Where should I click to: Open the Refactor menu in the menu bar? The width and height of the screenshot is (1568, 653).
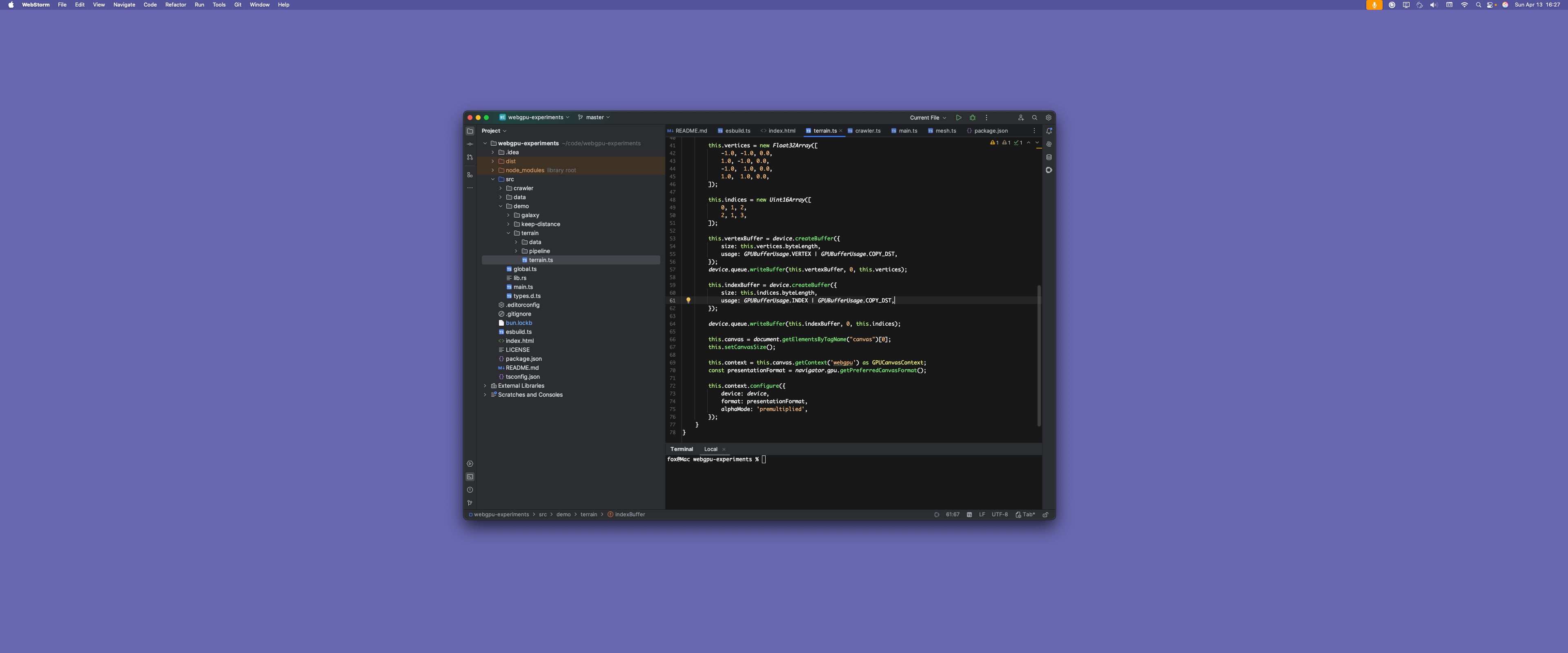(x=175, y=5)
